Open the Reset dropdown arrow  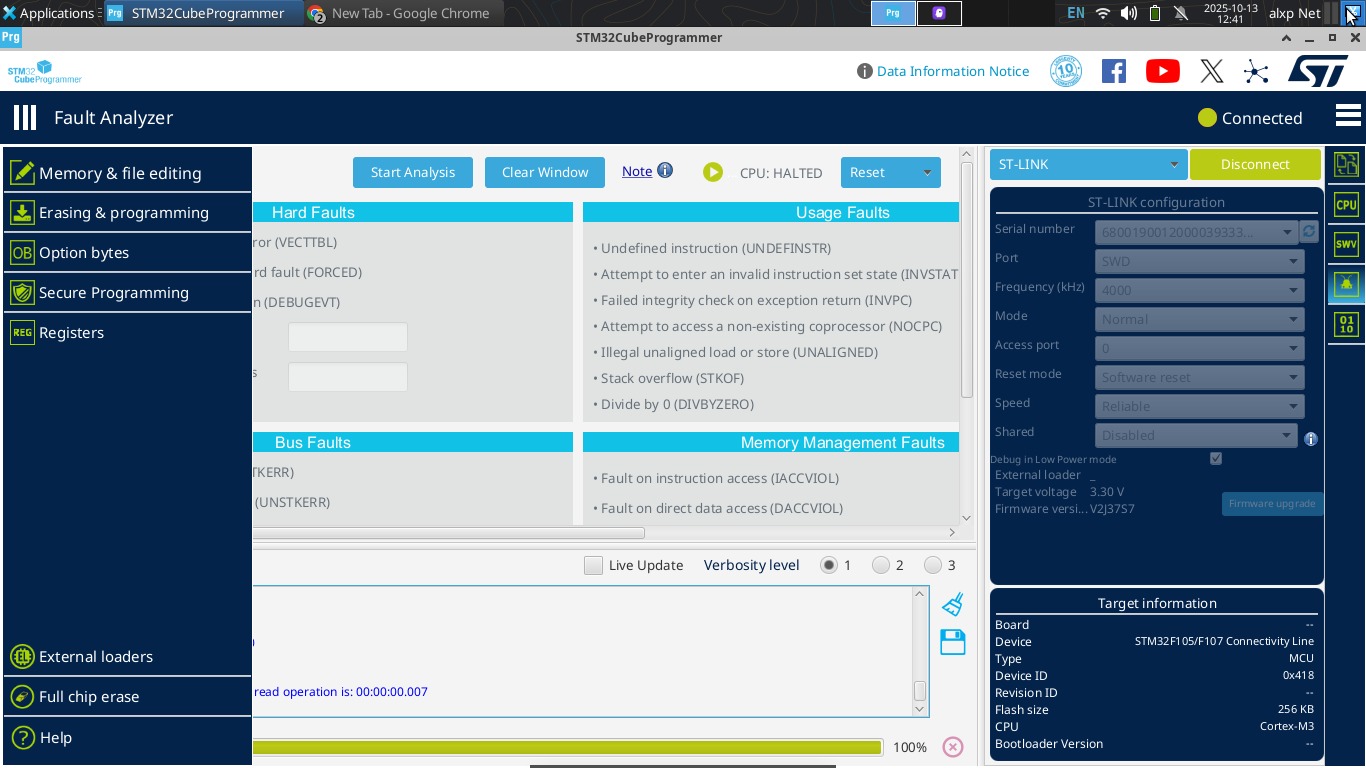click(x=927, y=172)
